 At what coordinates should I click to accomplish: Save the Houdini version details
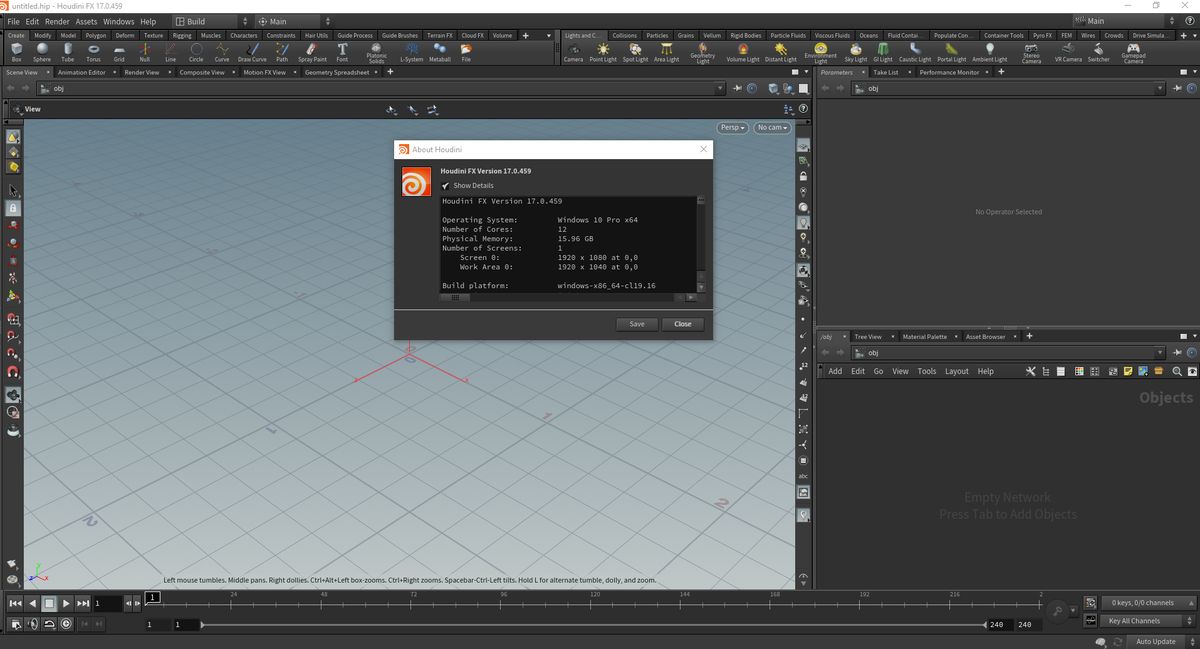click(x=637, y=323)
